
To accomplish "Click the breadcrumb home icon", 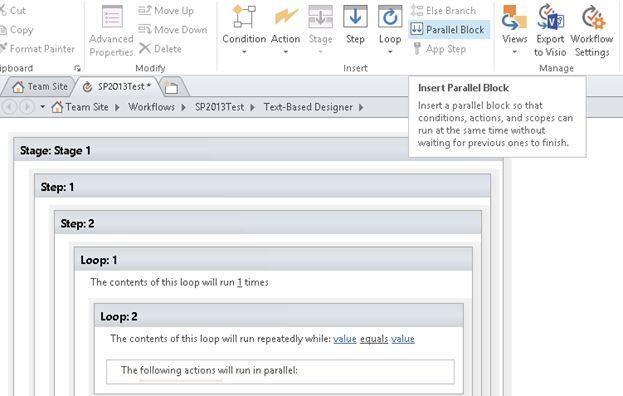I will (x=57, y=107).
